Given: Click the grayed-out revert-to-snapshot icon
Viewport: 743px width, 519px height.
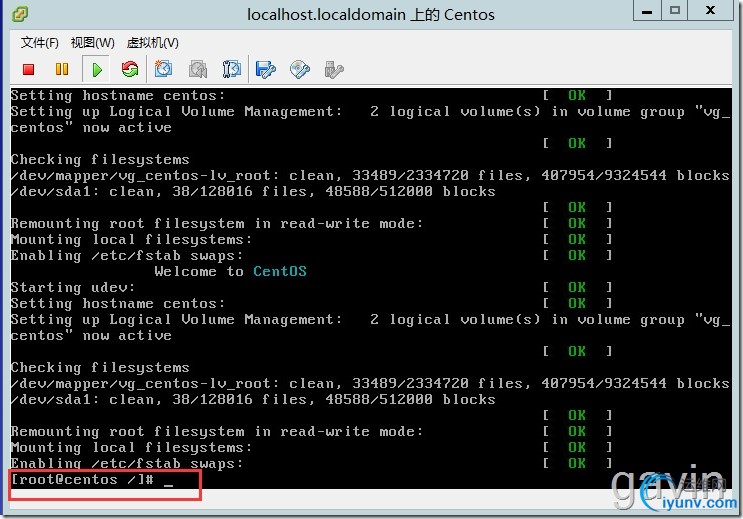Looking at the screenshot, I should [x=198, y=70].
